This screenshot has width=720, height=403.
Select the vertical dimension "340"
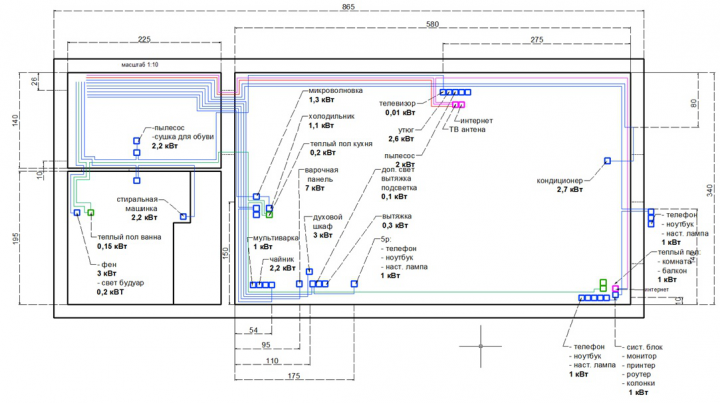710,190
